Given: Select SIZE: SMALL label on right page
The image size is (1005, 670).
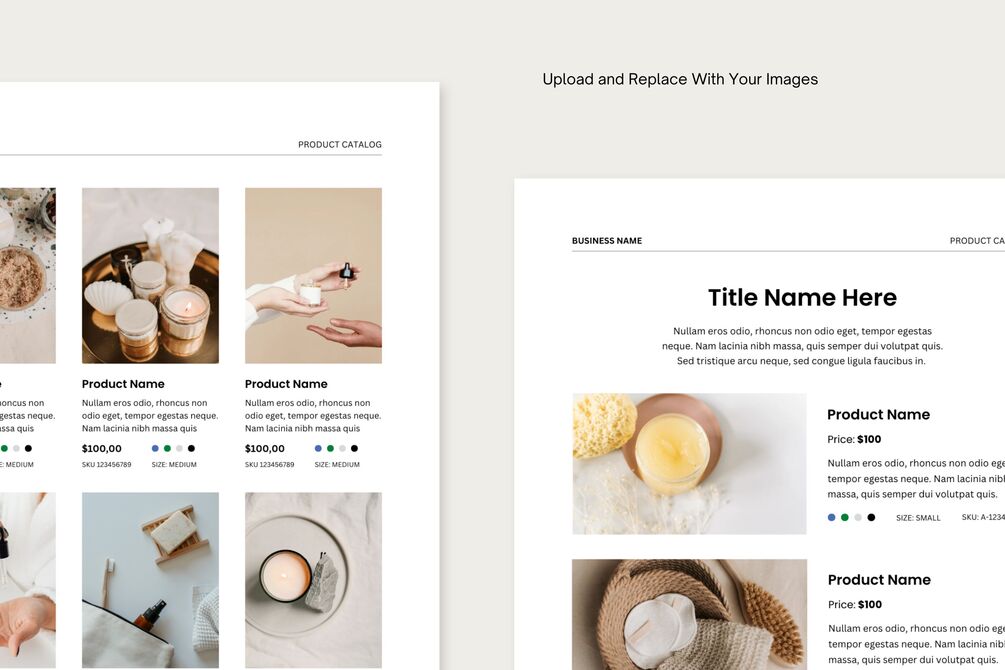Looking at the screenshot, I should point(918,518).
